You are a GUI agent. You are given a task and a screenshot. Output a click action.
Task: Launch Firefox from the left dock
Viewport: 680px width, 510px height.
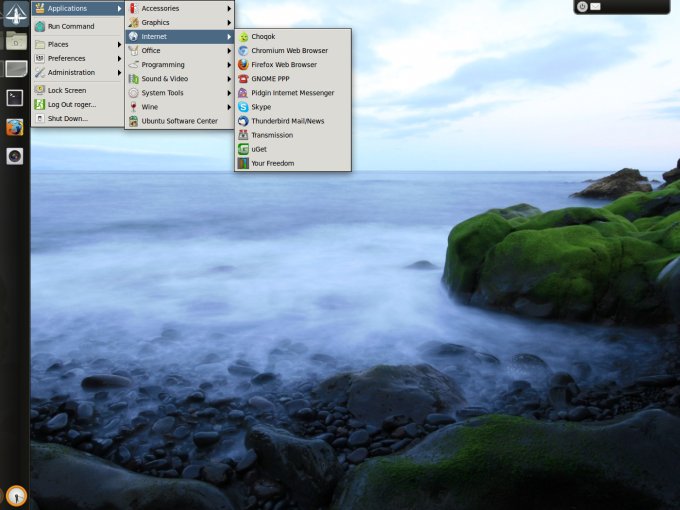[x=15, y=128]
